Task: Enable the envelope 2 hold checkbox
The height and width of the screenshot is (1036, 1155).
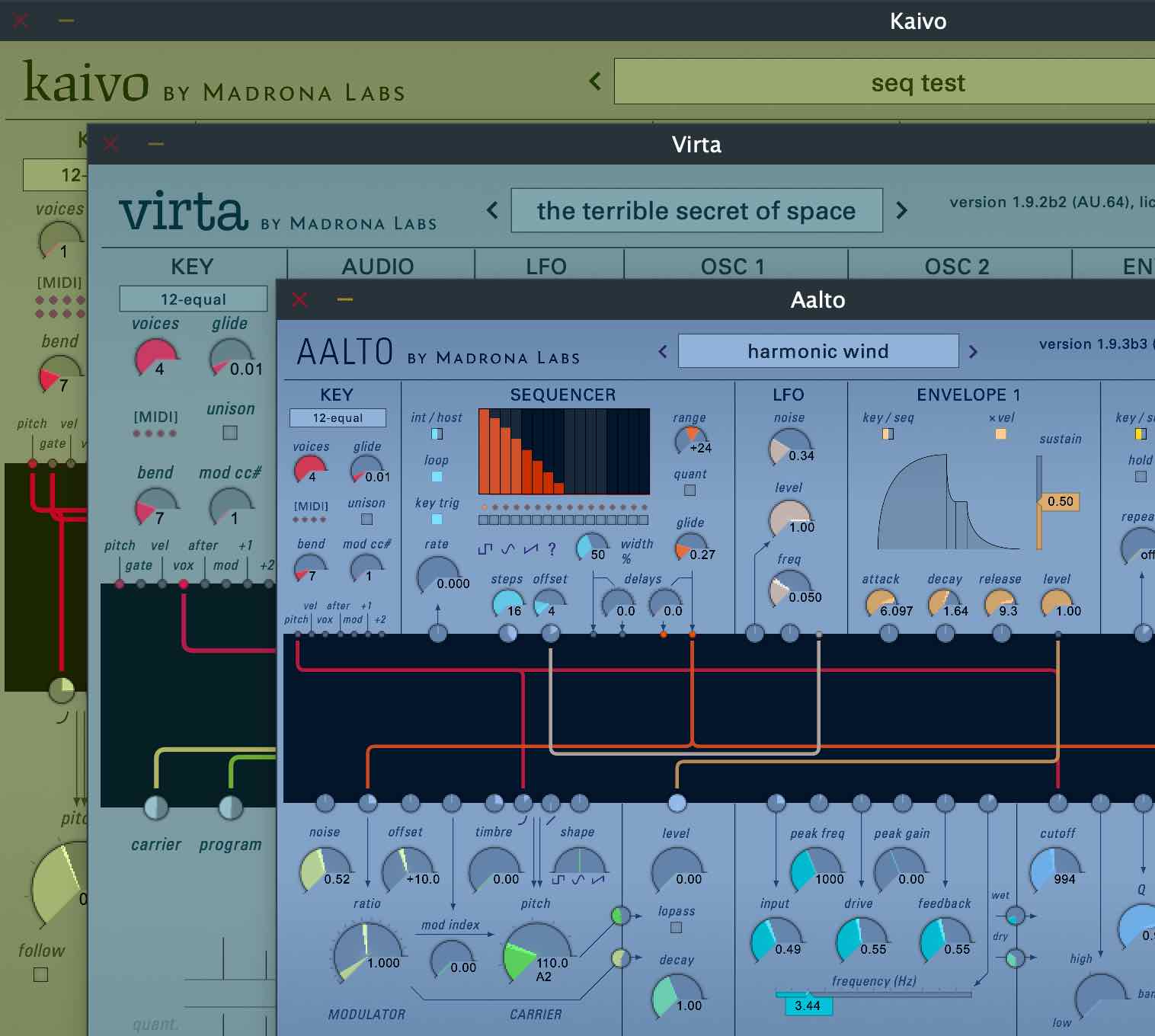Action: (x=1141, y=476)
